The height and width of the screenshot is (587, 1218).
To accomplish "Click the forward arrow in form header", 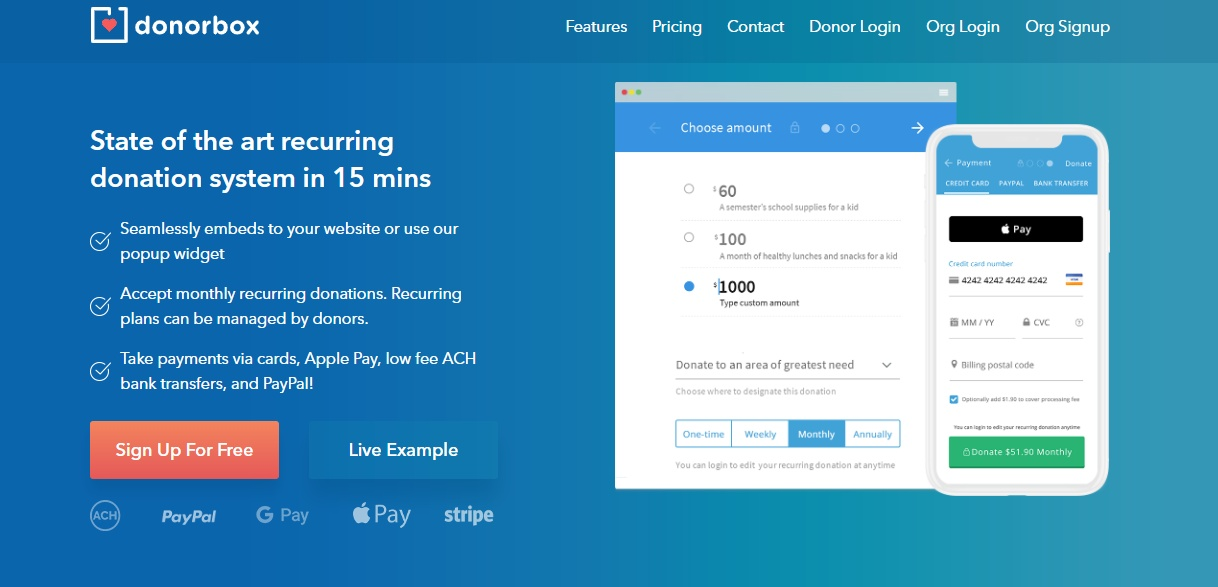I will (x=917, y=128).
